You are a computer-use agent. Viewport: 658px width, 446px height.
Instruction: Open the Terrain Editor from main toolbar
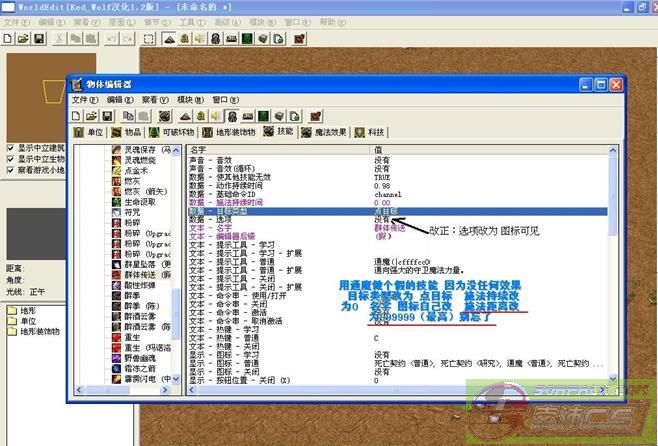click(x=168, y=38)
